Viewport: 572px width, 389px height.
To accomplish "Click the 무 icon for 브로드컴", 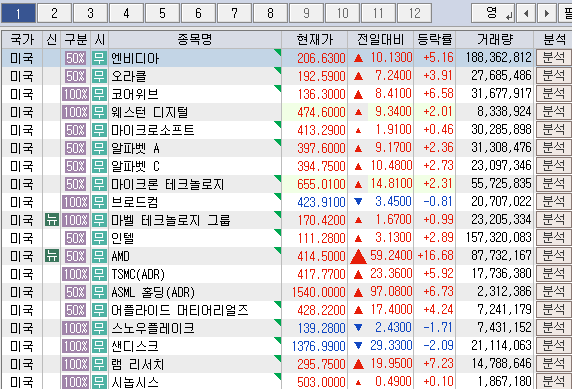I will 99,202.
